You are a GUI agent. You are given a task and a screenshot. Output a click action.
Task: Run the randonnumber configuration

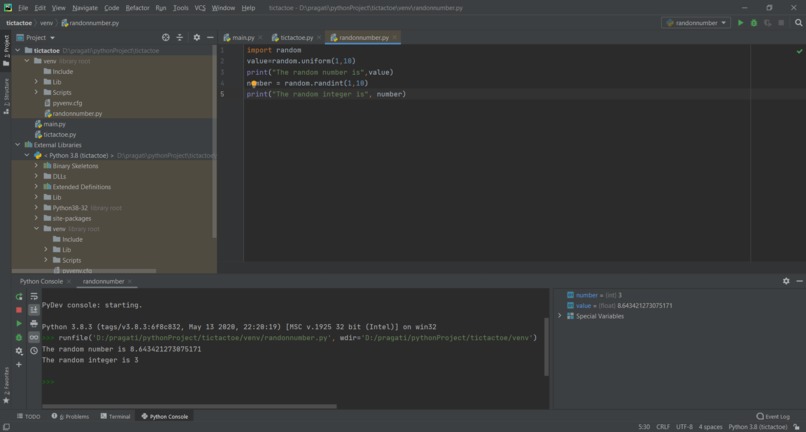[740, 23]
